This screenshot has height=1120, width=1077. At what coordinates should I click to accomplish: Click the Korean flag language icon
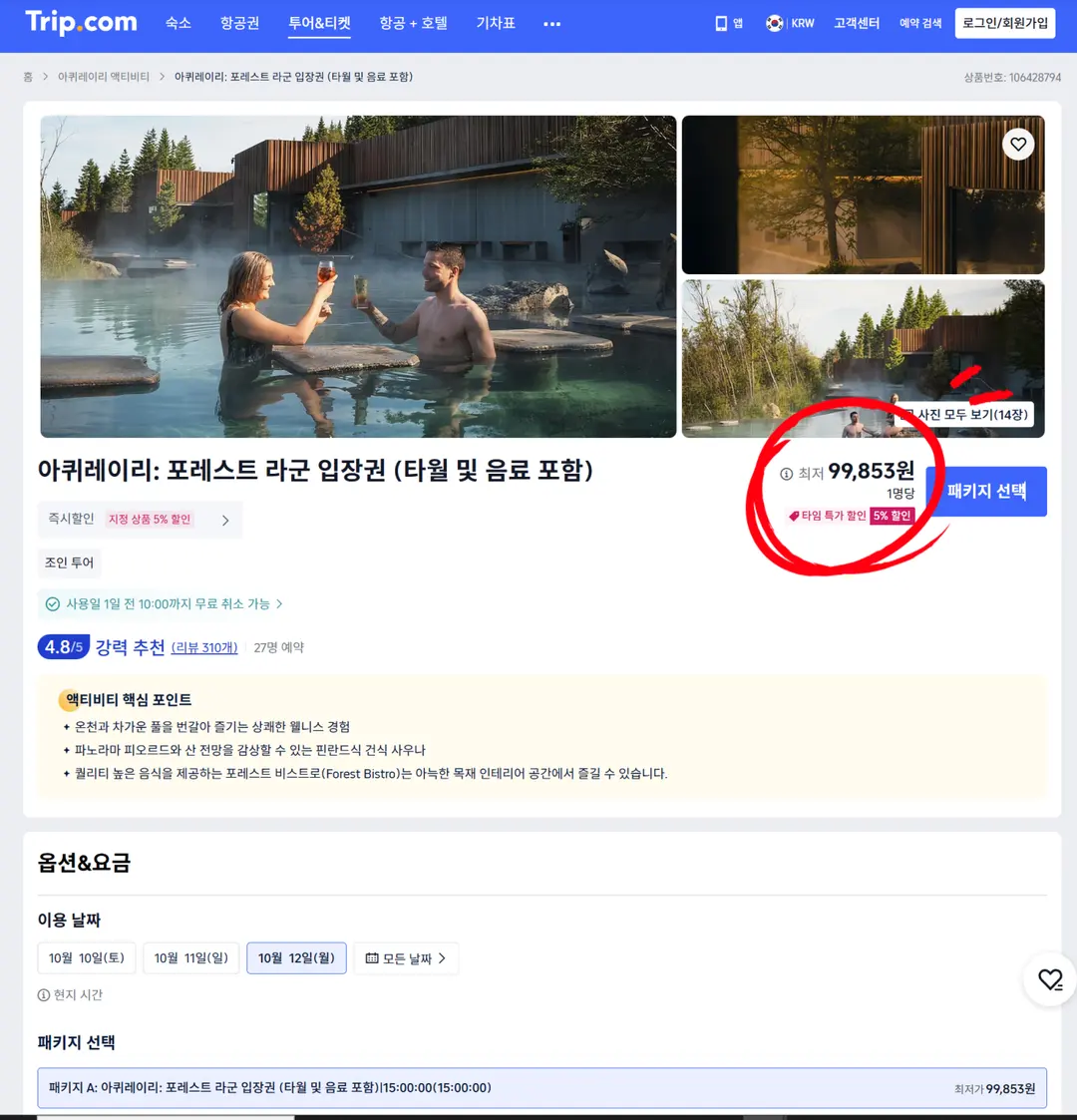click(x=774, y=24)
